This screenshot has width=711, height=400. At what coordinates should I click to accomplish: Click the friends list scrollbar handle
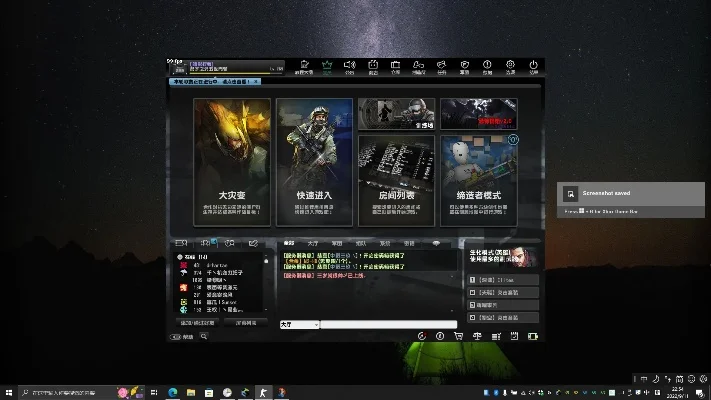click(266, 261)
